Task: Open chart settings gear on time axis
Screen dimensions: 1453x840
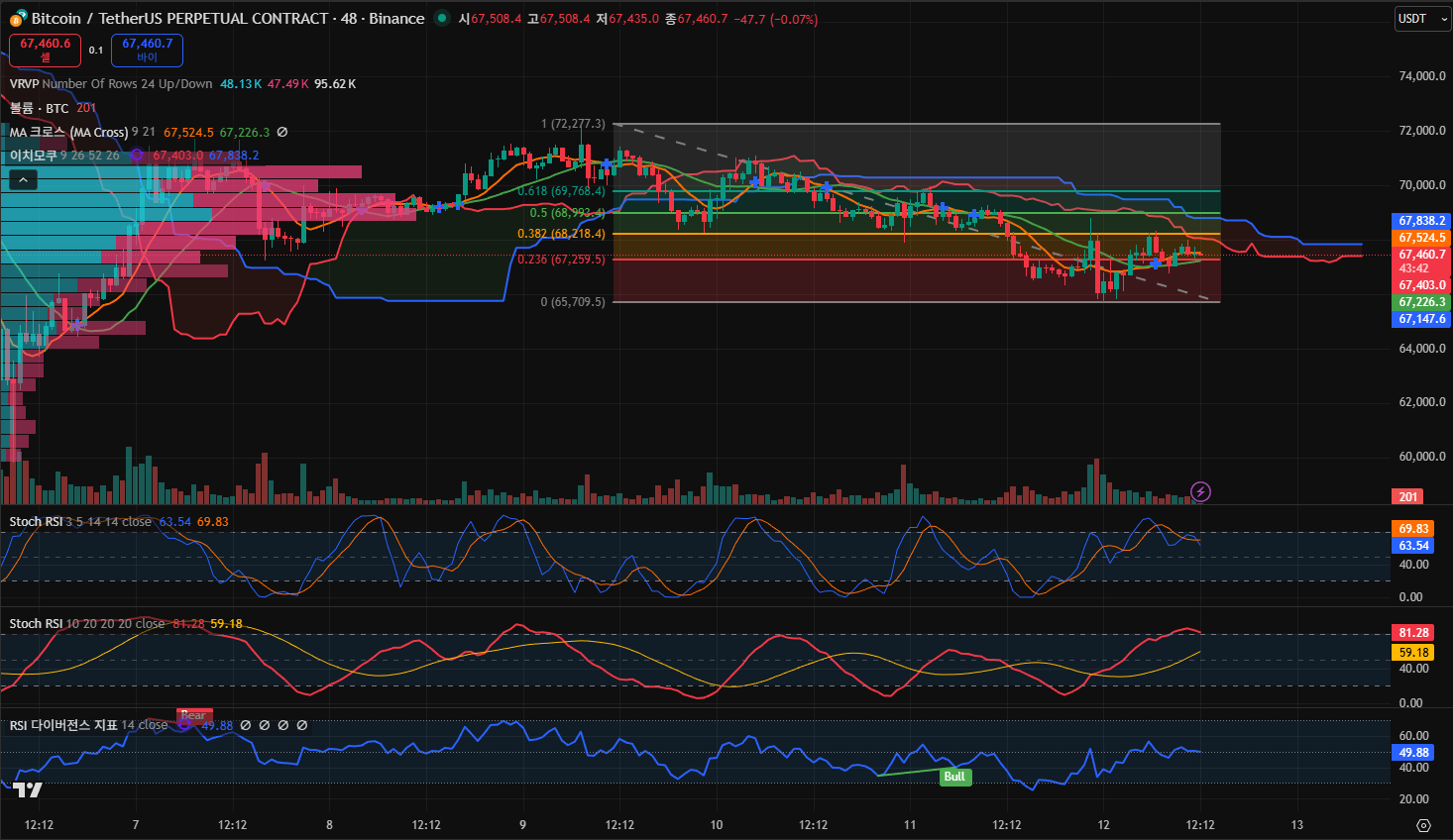Action: point(1423,825)
